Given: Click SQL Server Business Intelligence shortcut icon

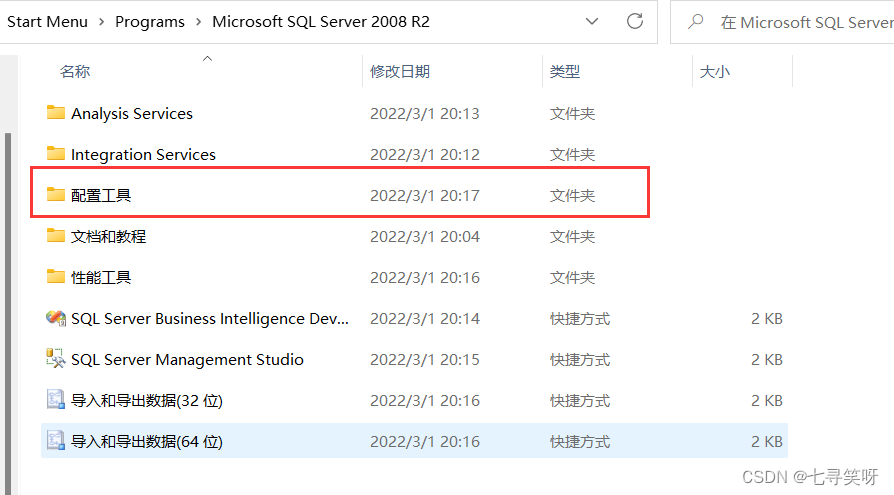Looking at the screenshot, I should pyautogui.click(x=56, y=318).
